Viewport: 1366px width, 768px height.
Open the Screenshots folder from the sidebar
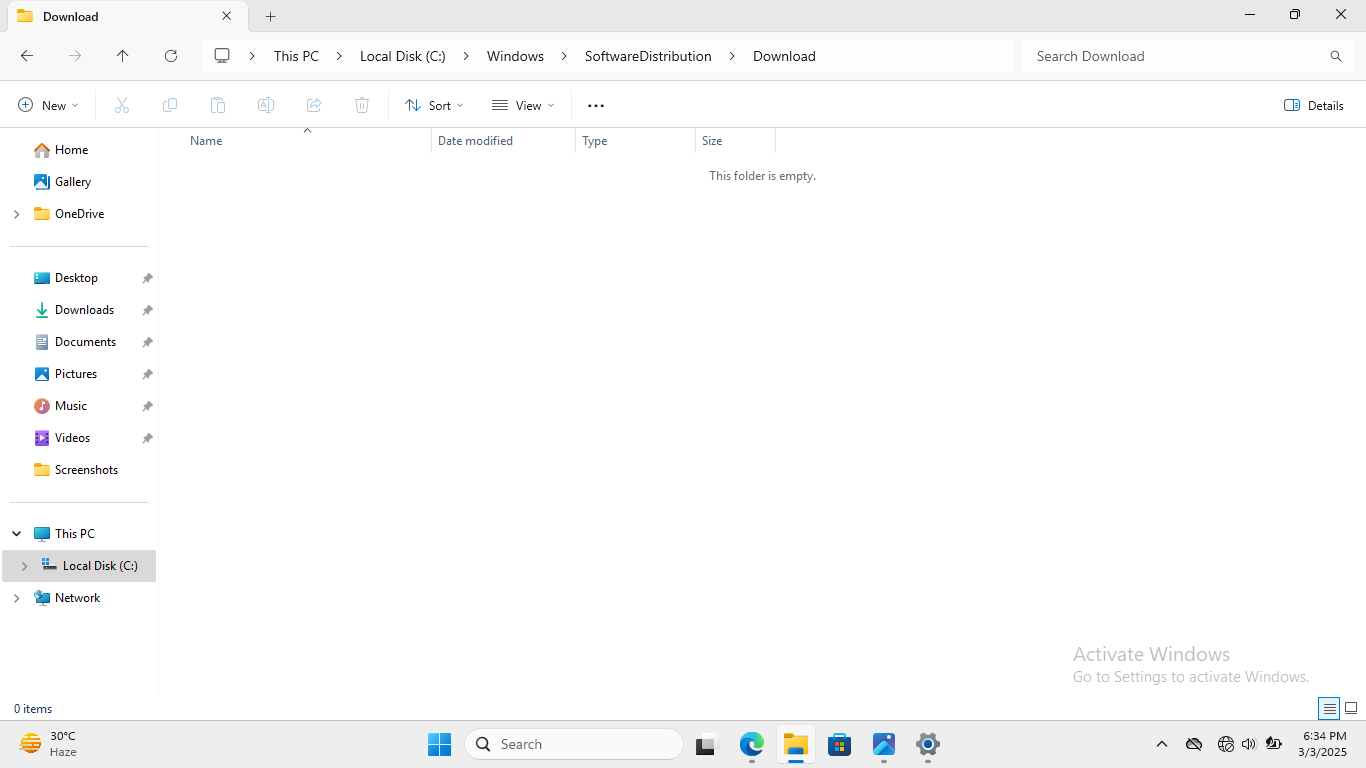86,469
